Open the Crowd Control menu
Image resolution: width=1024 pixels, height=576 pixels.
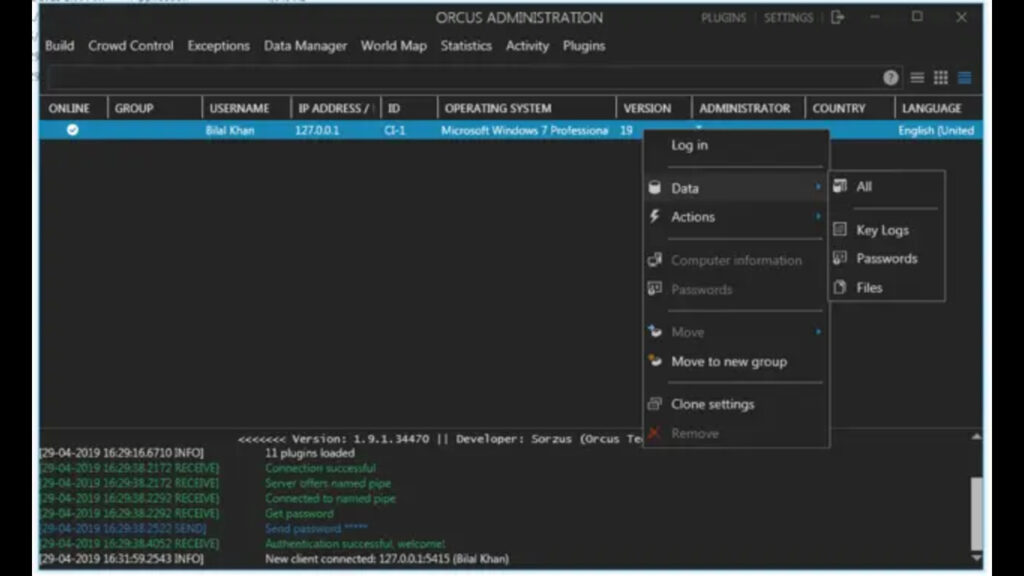[x=131, y=46]
